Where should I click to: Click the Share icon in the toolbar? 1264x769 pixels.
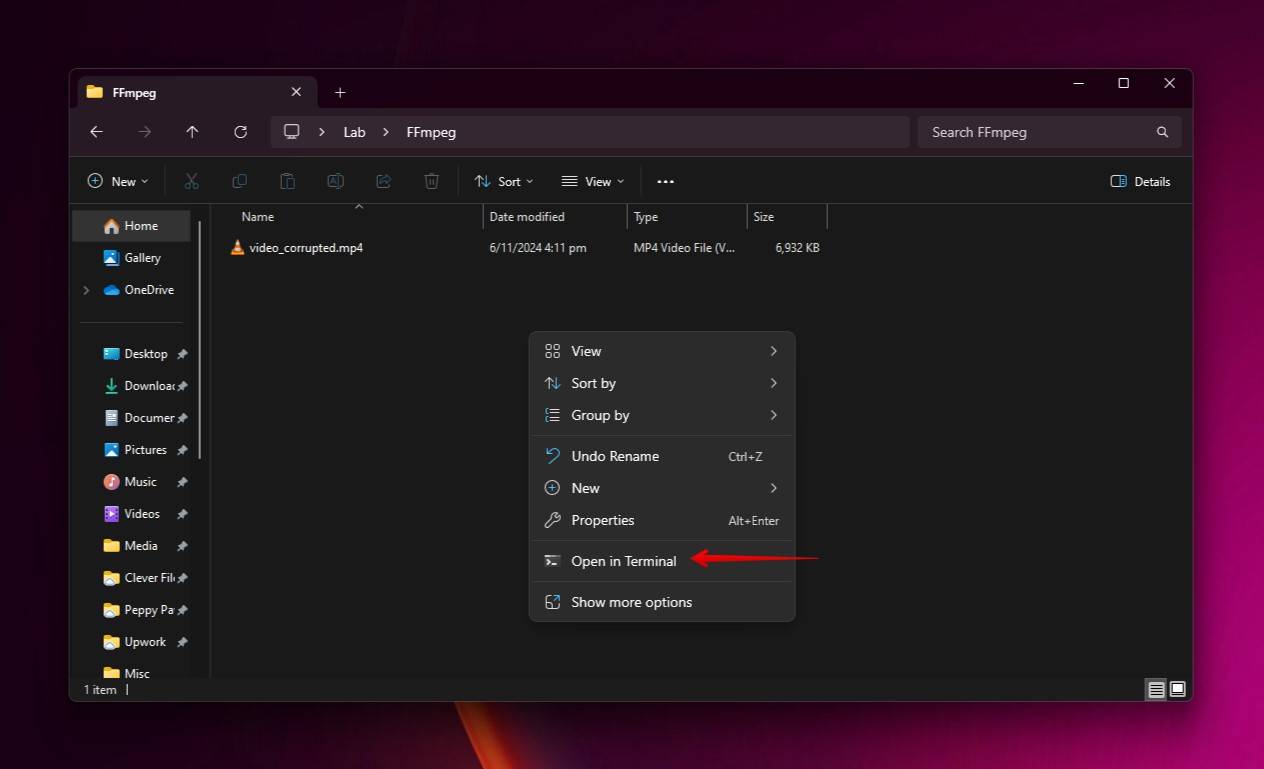384,181
